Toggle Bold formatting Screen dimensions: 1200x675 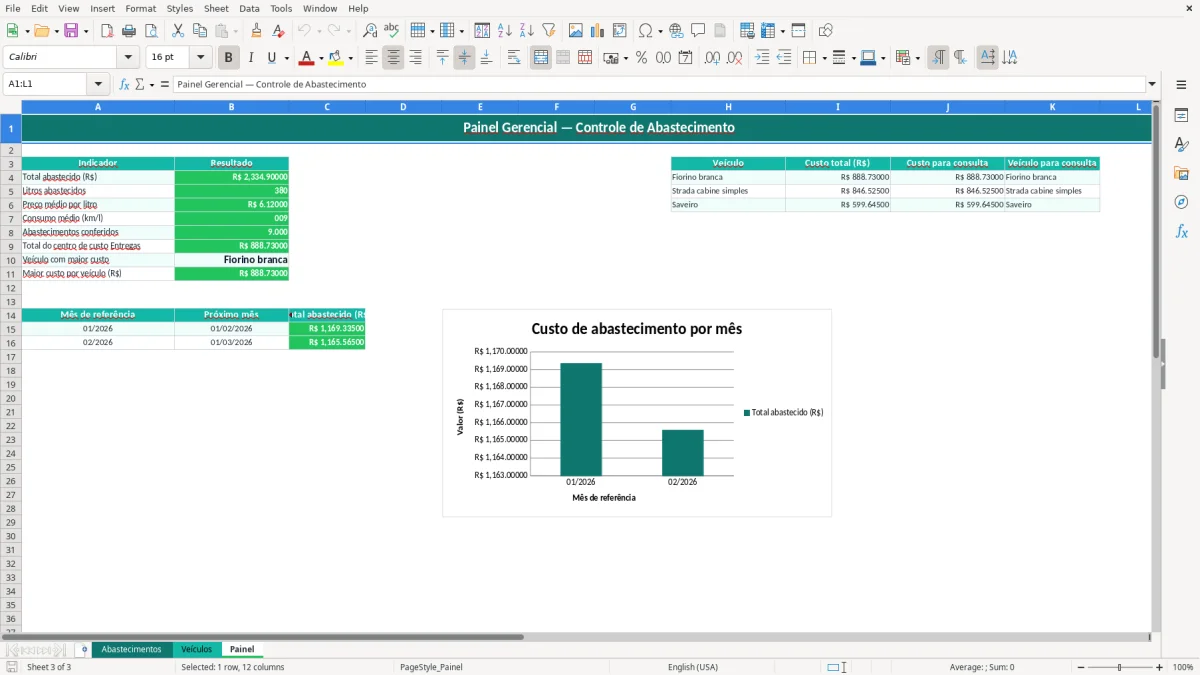(x=229, y=58)
